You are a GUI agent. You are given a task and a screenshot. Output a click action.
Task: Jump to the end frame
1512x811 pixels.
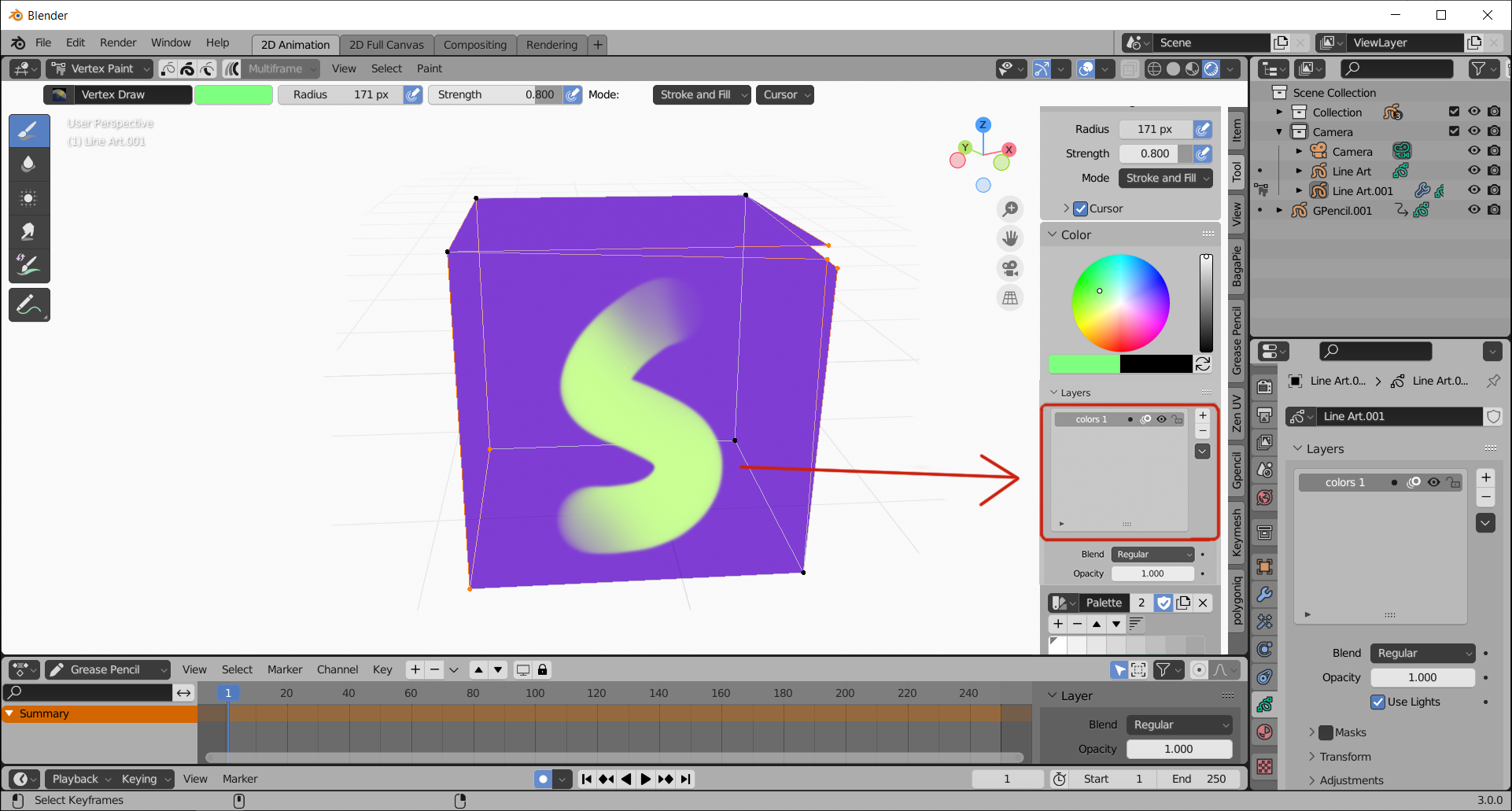click(686, 779)
